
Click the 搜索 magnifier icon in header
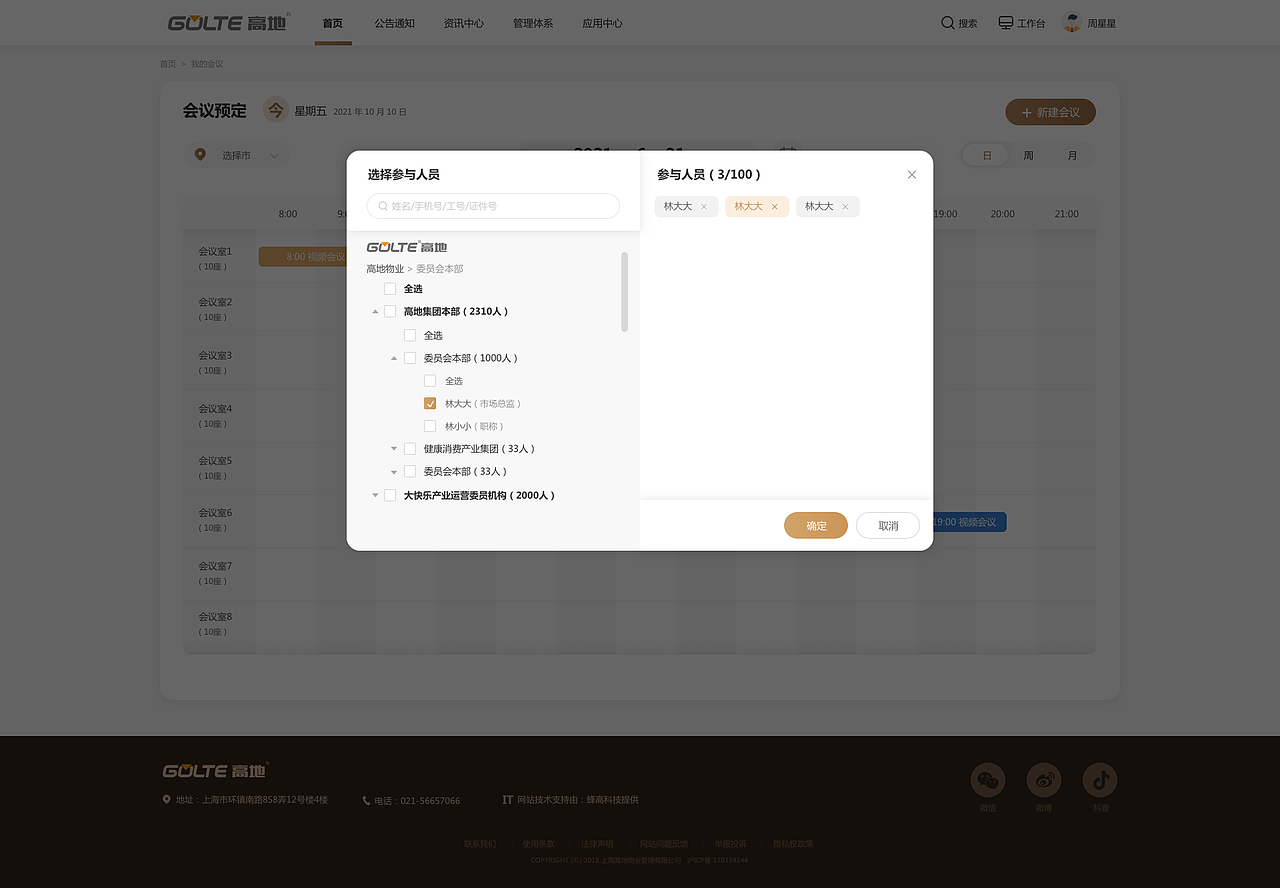click(947, 22)
